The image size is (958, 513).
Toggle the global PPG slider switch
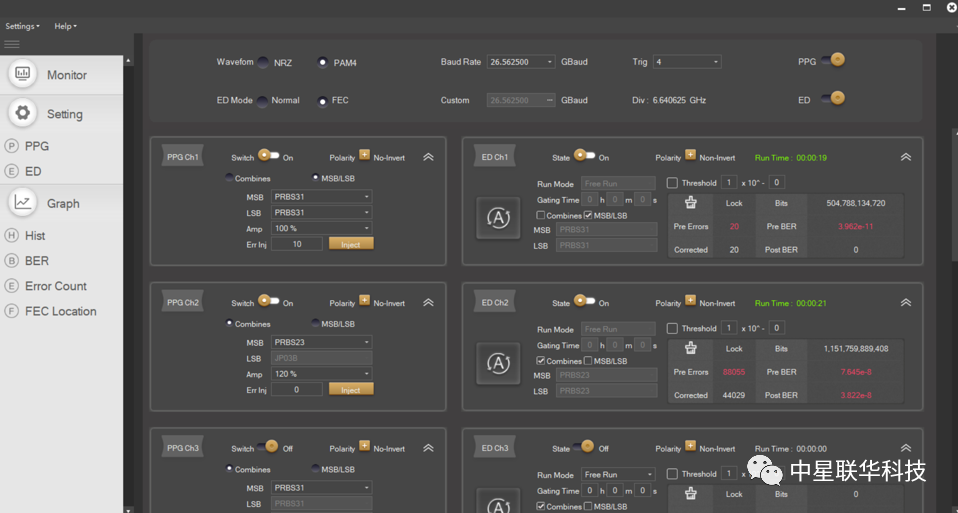[834, 60]
